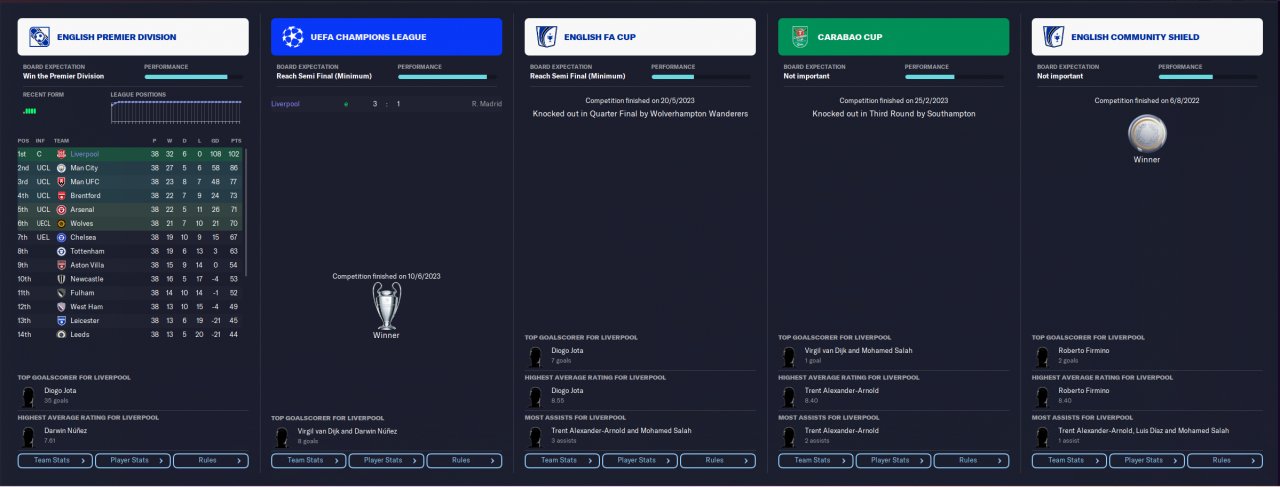Click the FA Cup logo icon
The height and width of the screenshot is (487, 1280).
[x=547, y=37]
